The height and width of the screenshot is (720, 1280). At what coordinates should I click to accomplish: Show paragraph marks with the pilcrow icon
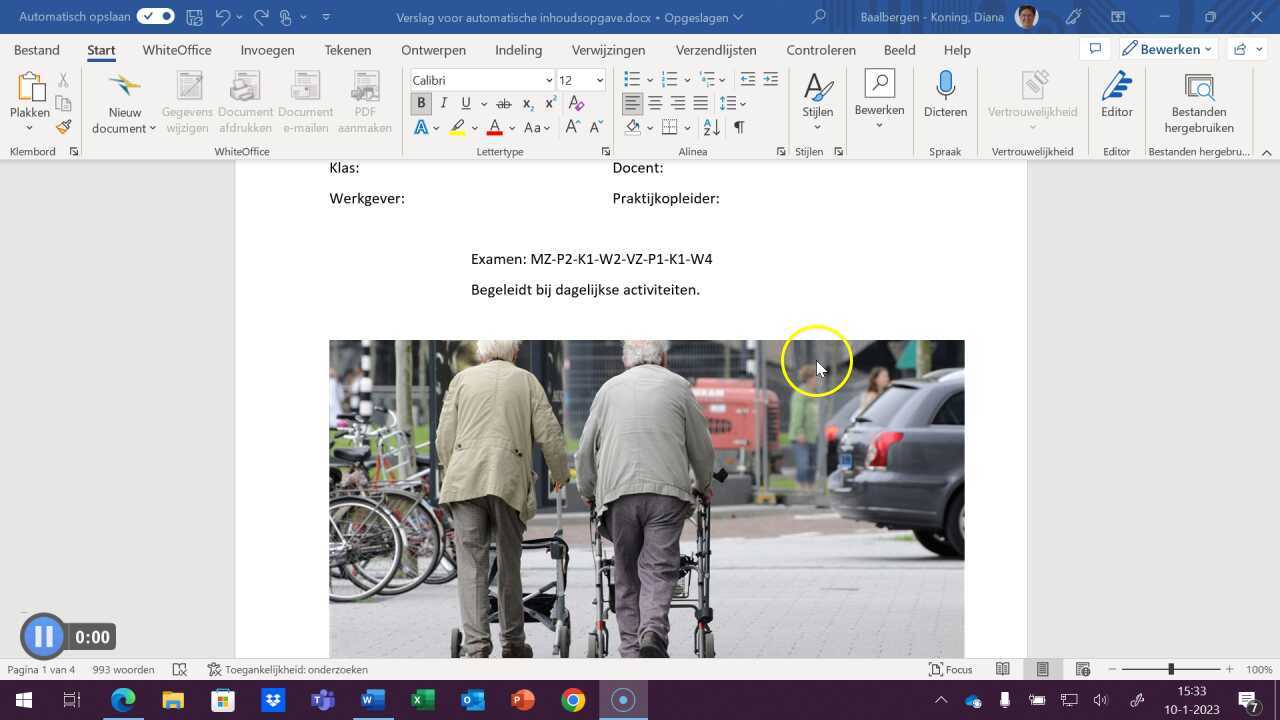(x=739, y=127)
